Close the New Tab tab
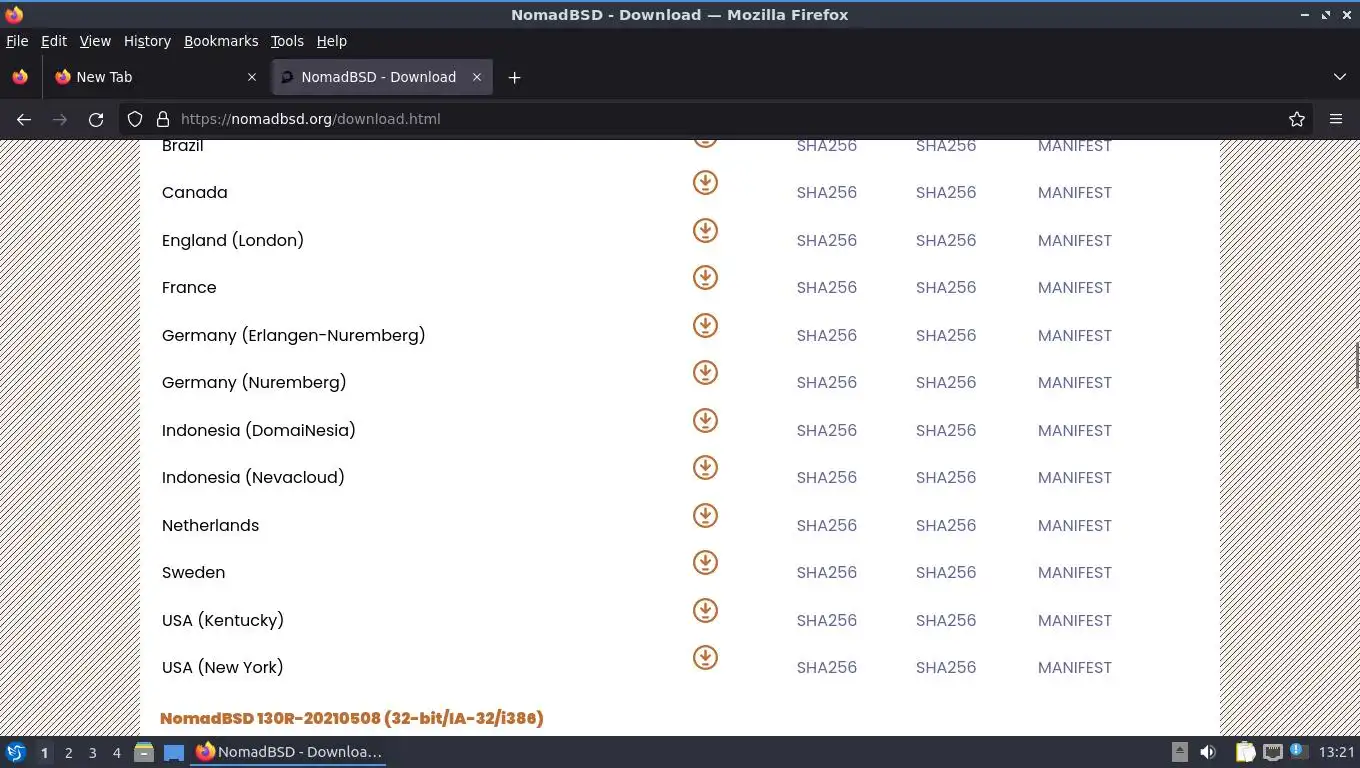The image size is (1360, 768). (251, 77)
